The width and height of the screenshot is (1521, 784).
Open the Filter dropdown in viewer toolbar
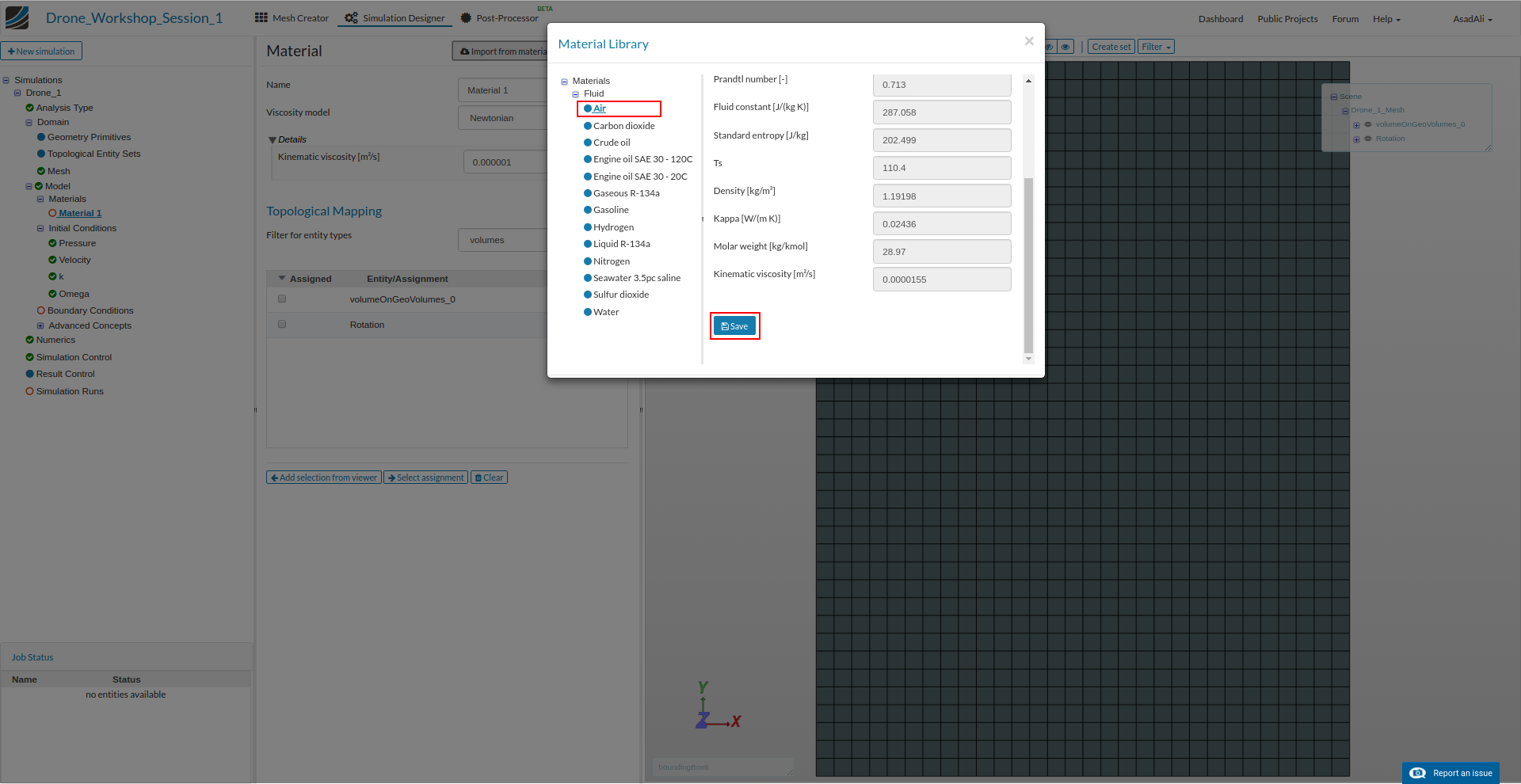coord(1156,47)
